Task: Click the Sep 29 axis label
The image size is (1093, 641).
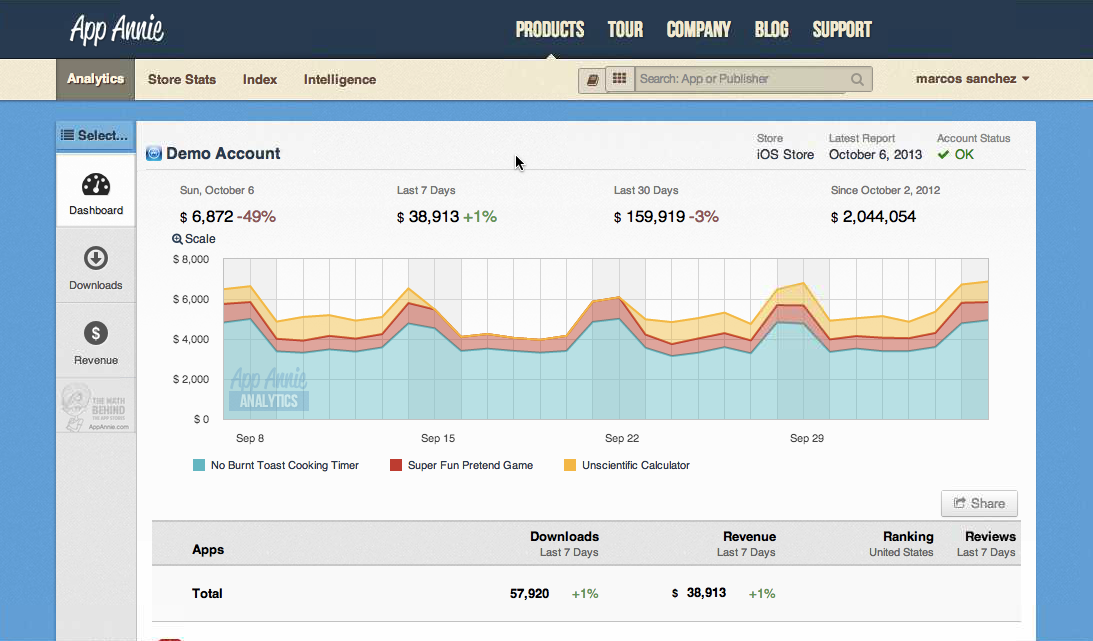Action: click(x=807, y=438)
